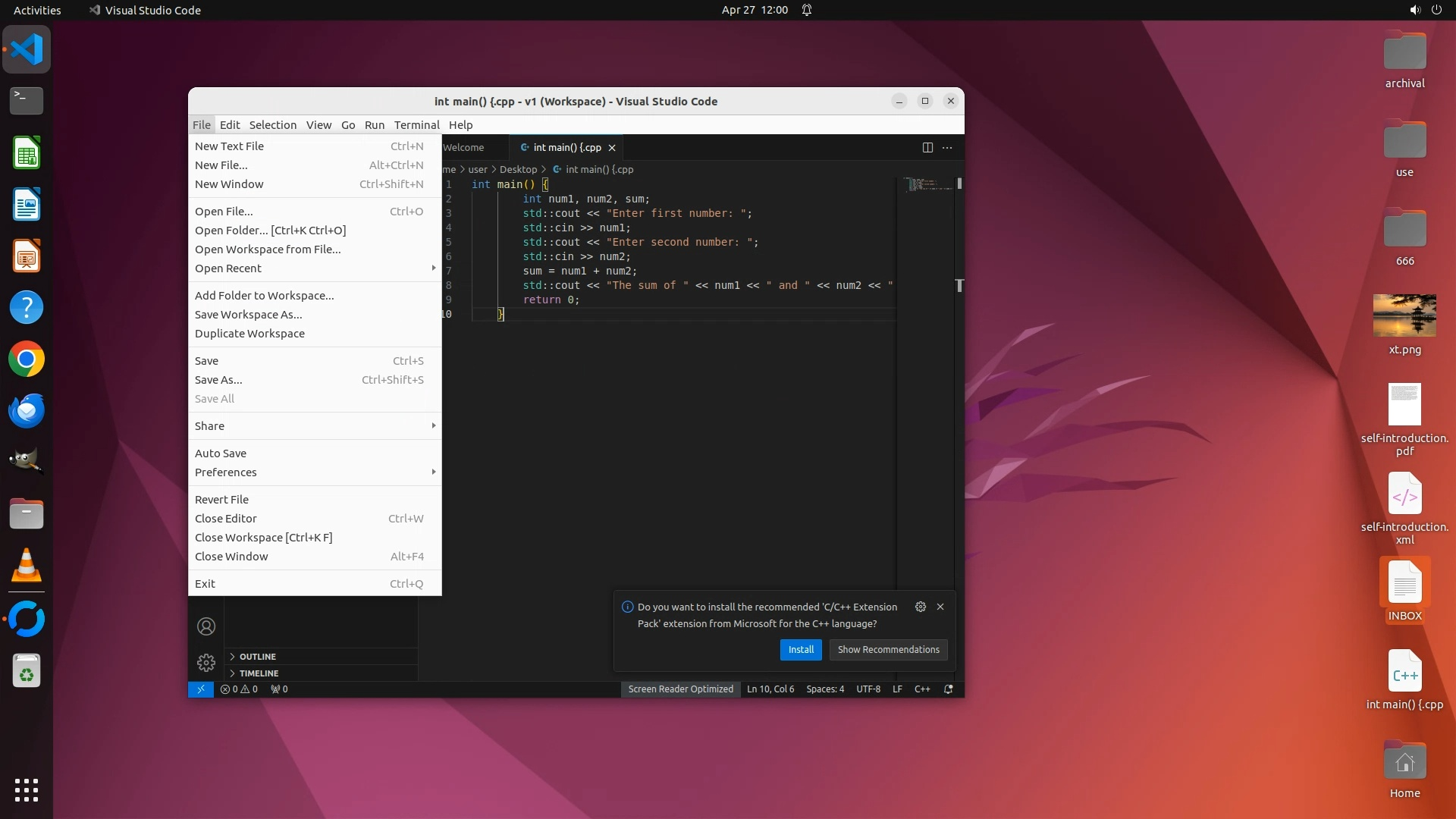The height and width of the screenshot is (819, 1456).
Task: Expand the TIMELINE section
Action: [259, 673]
